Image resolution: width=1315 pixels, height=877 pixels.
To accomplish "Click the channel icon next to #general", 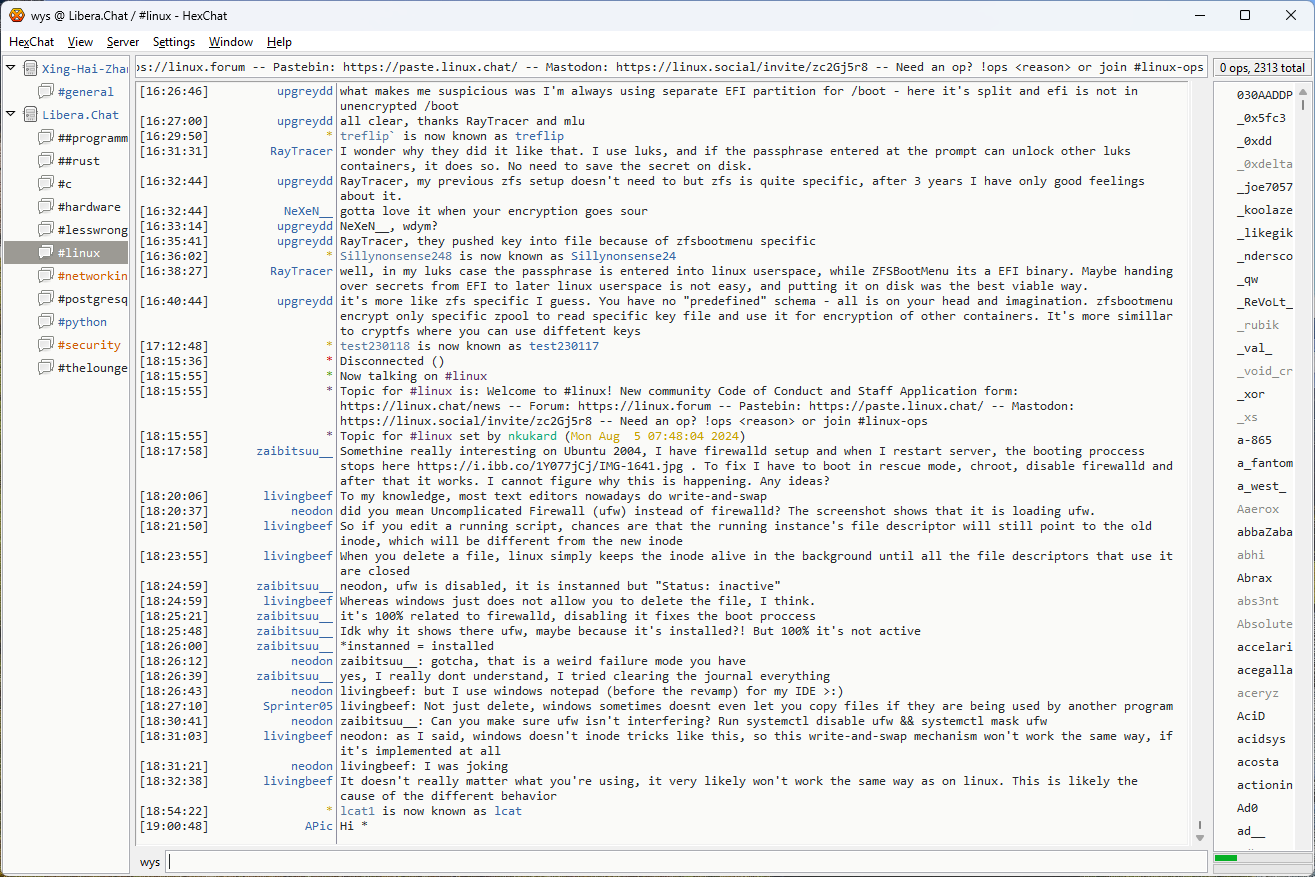I will (45, 92).
